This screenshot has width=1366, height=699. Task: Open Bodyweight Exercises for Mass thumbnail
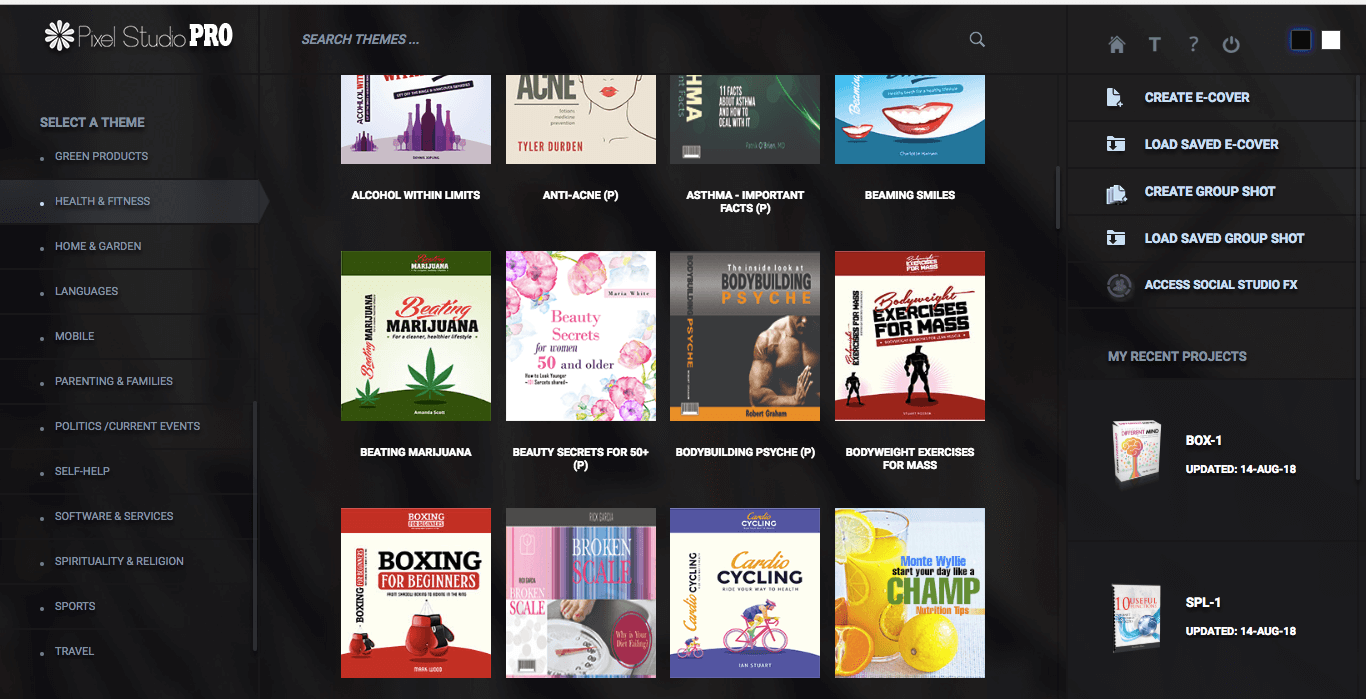[910, 336]
